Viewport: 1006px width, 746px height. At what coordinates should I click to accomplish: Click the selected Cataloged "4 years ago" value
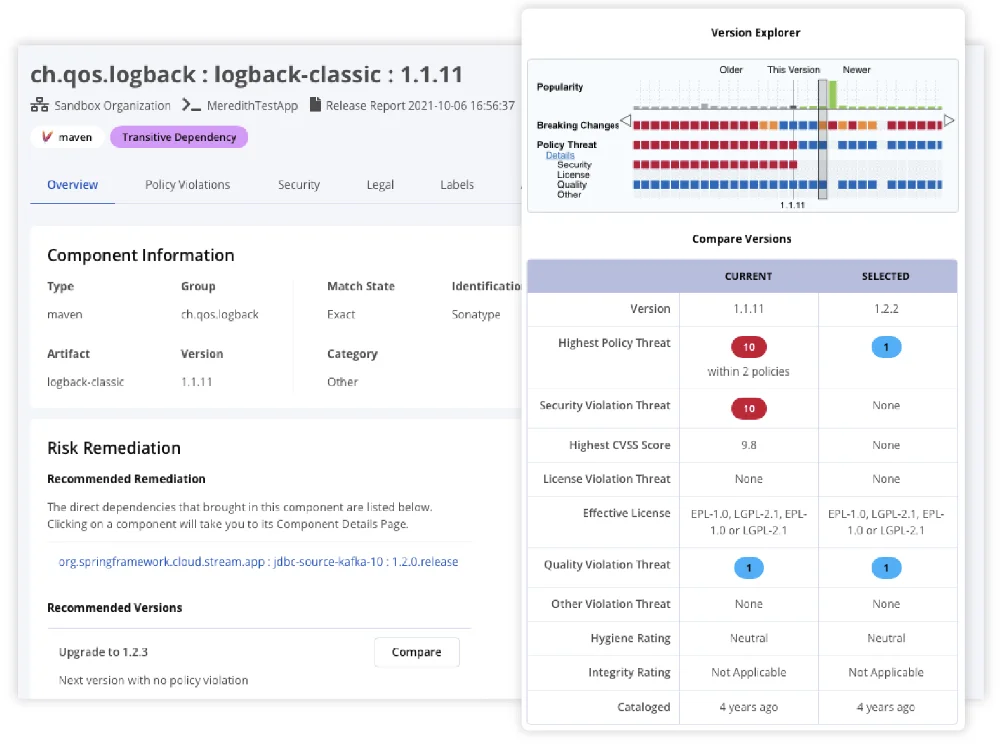(886, 707)
